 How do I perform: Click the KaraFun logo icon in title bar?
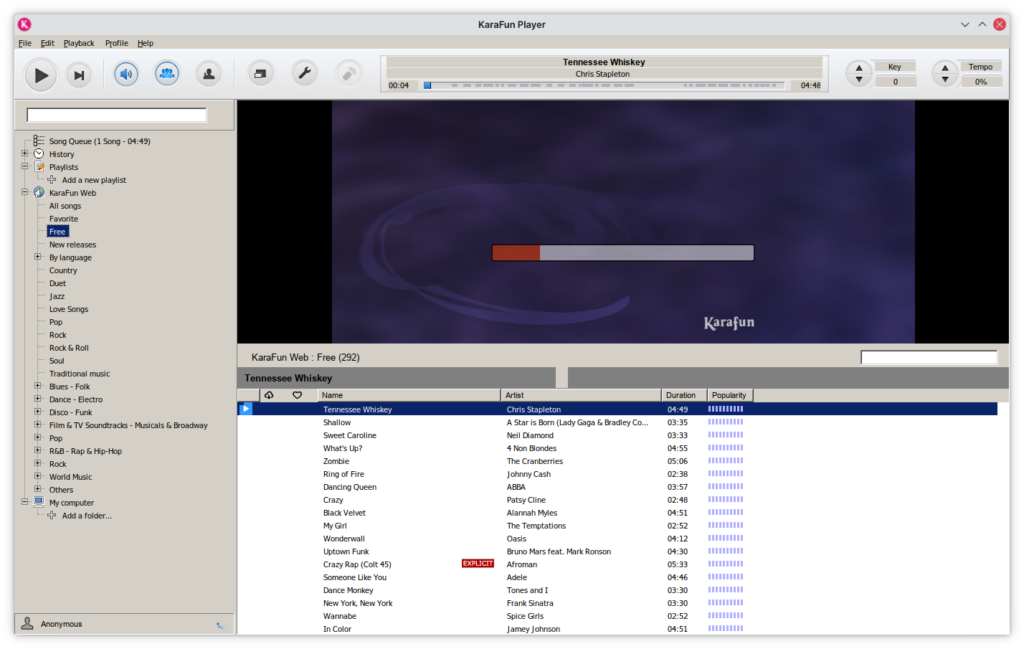coord(24,24)
